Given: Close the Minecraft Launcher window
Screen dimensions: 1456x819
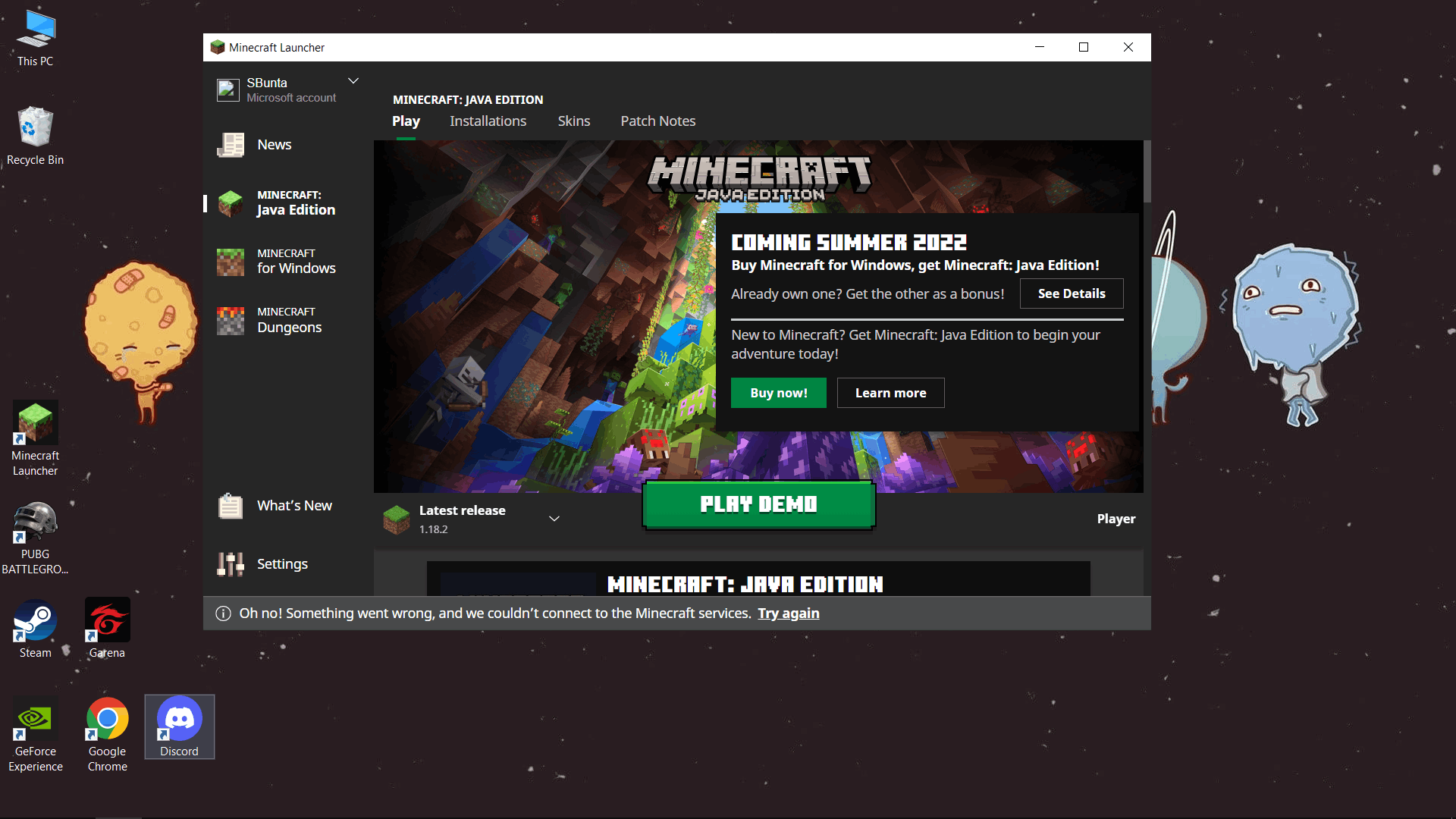Looking at the screenshot, I should (x=1128, y=47).
